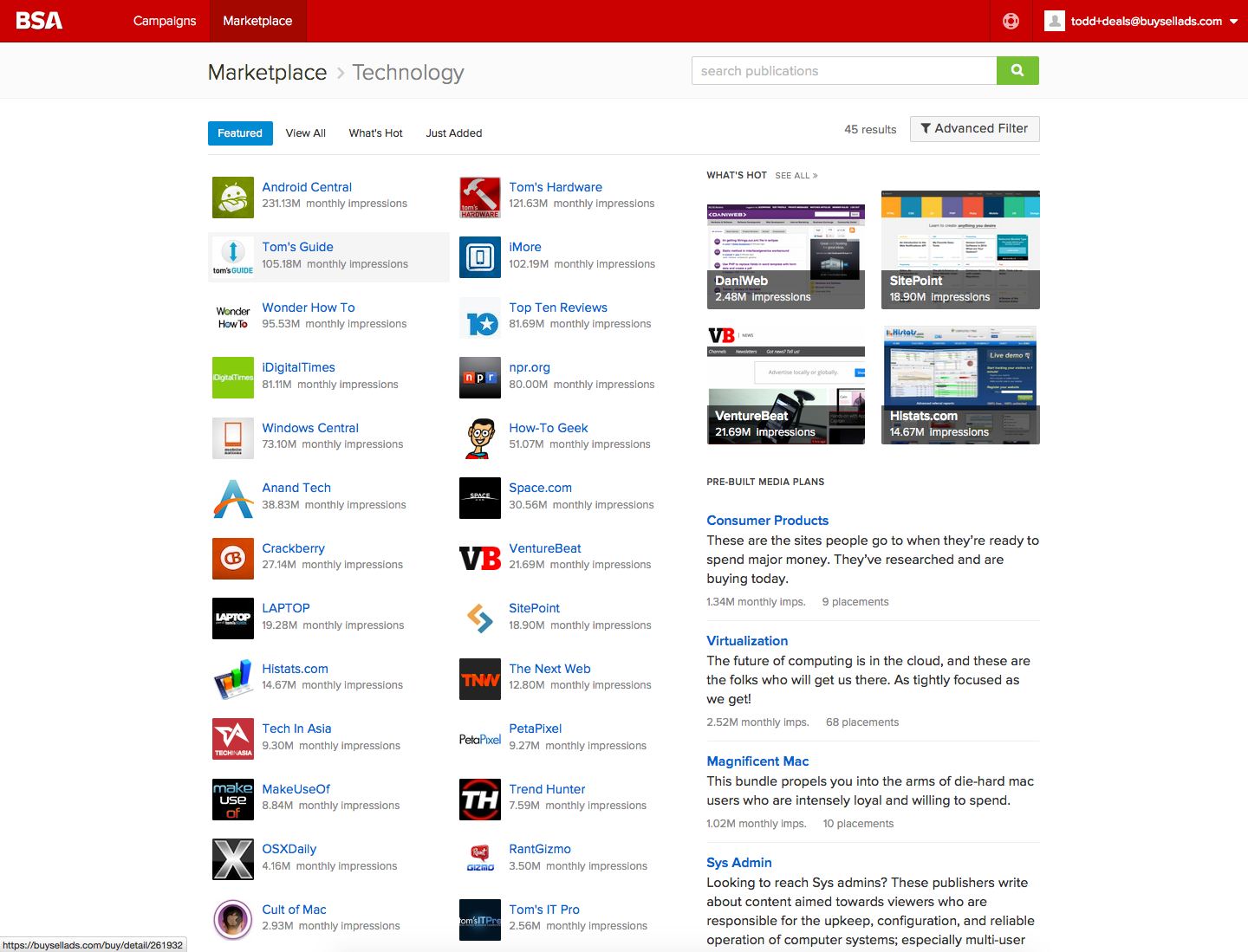Screen dimensions: 1248x952
Task: Open the Sys Admin media plan
Action: tap(739, 863)
